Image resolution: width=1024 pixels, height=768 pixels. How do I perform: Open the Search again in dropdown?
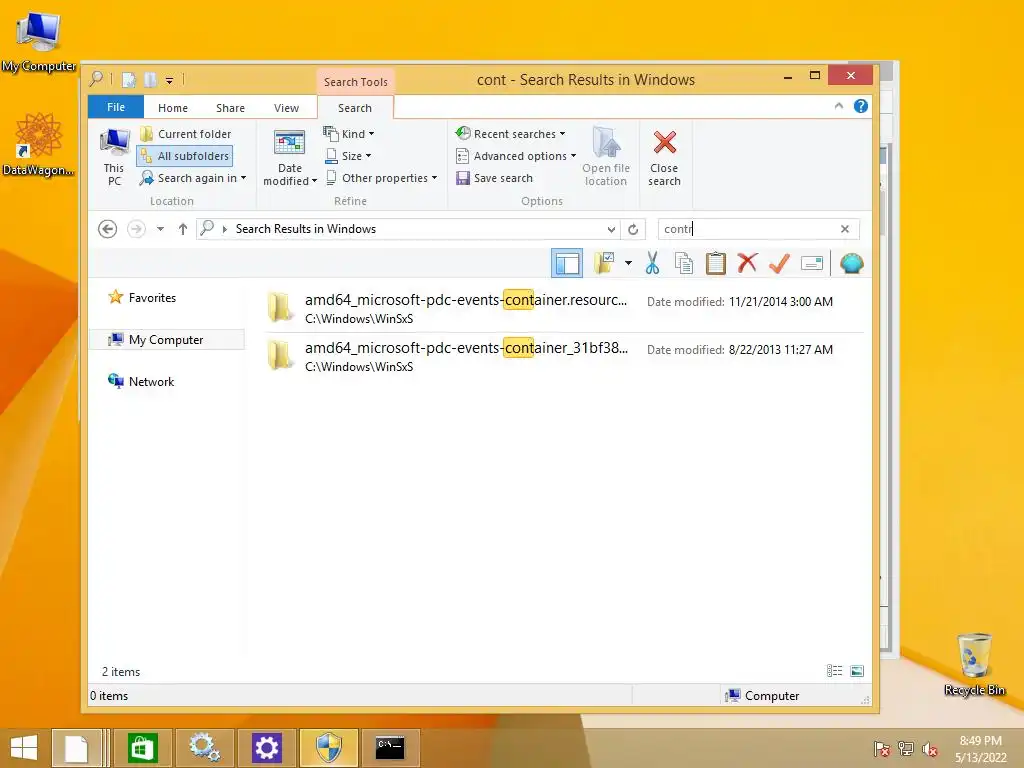point(193,178)
